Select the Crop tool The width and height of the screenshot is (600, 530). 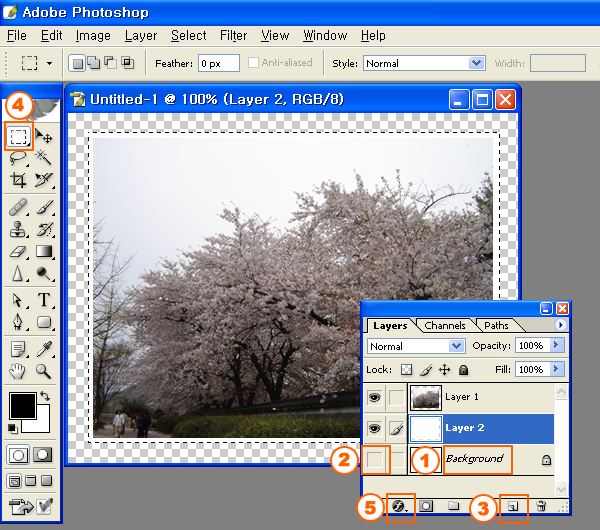(x=18, y=179)
